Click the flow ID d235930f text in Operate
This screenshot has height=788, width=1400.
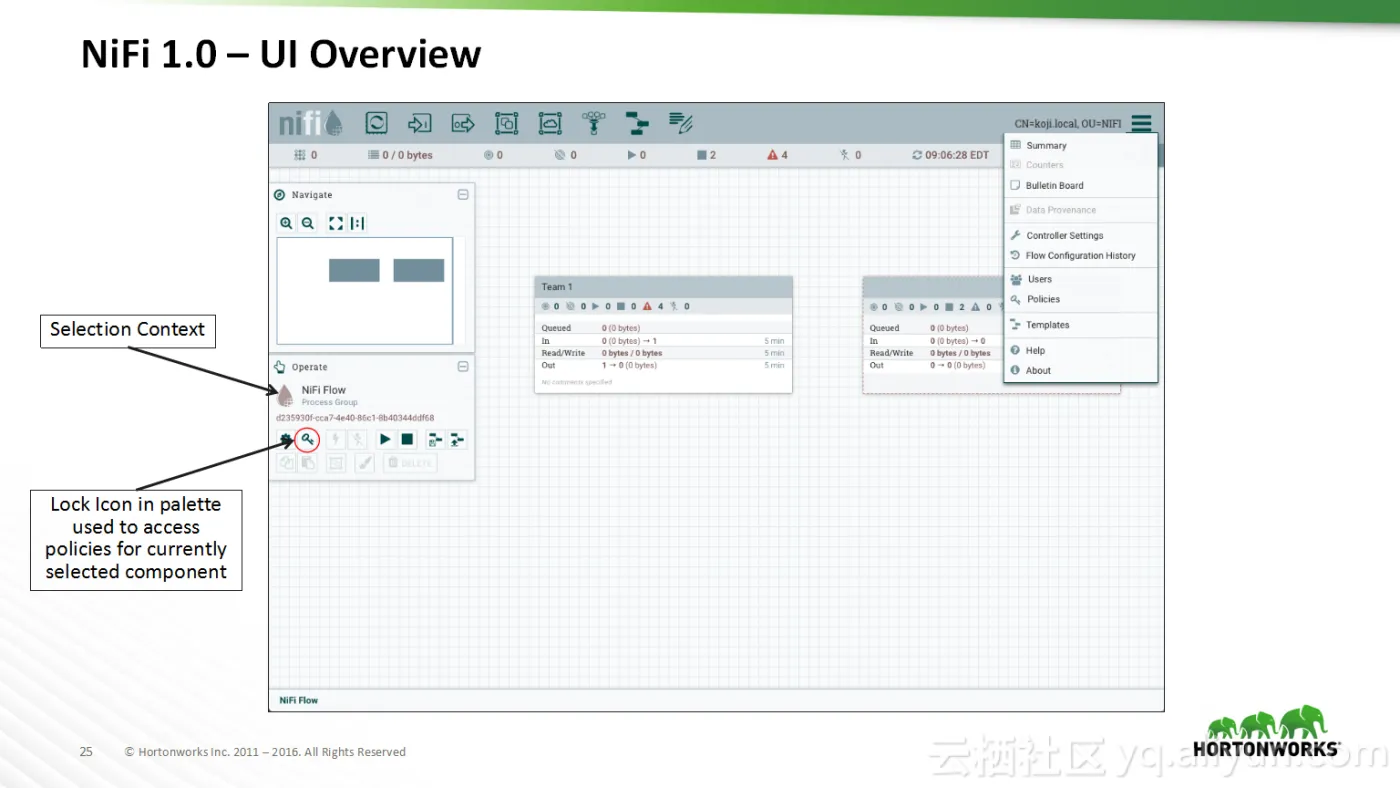click(355, 418)
